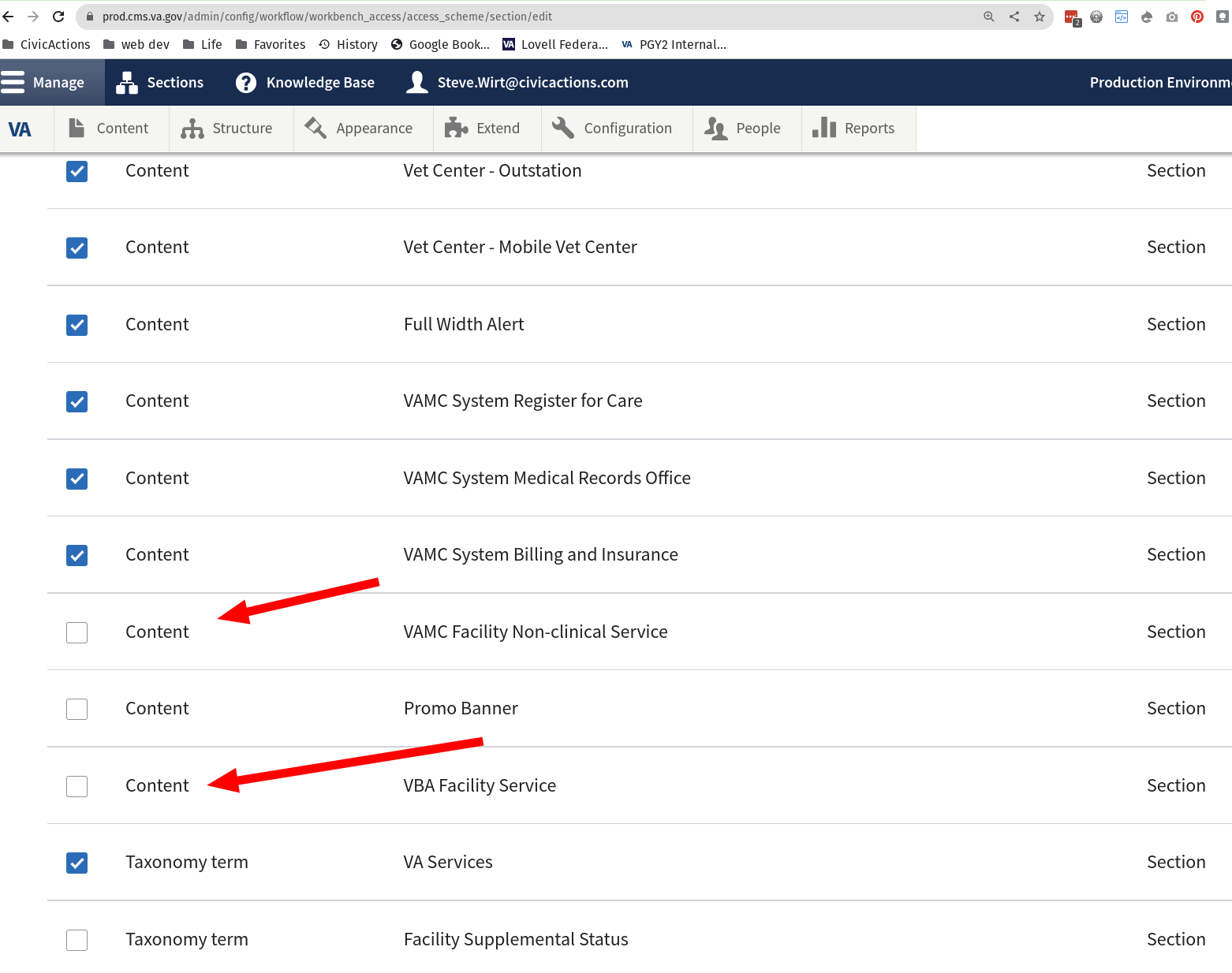Open the web dev bookmarks folder
The height and width of the screenshot is (973, 1232).
pyautogui.click(x=136, y=45)
